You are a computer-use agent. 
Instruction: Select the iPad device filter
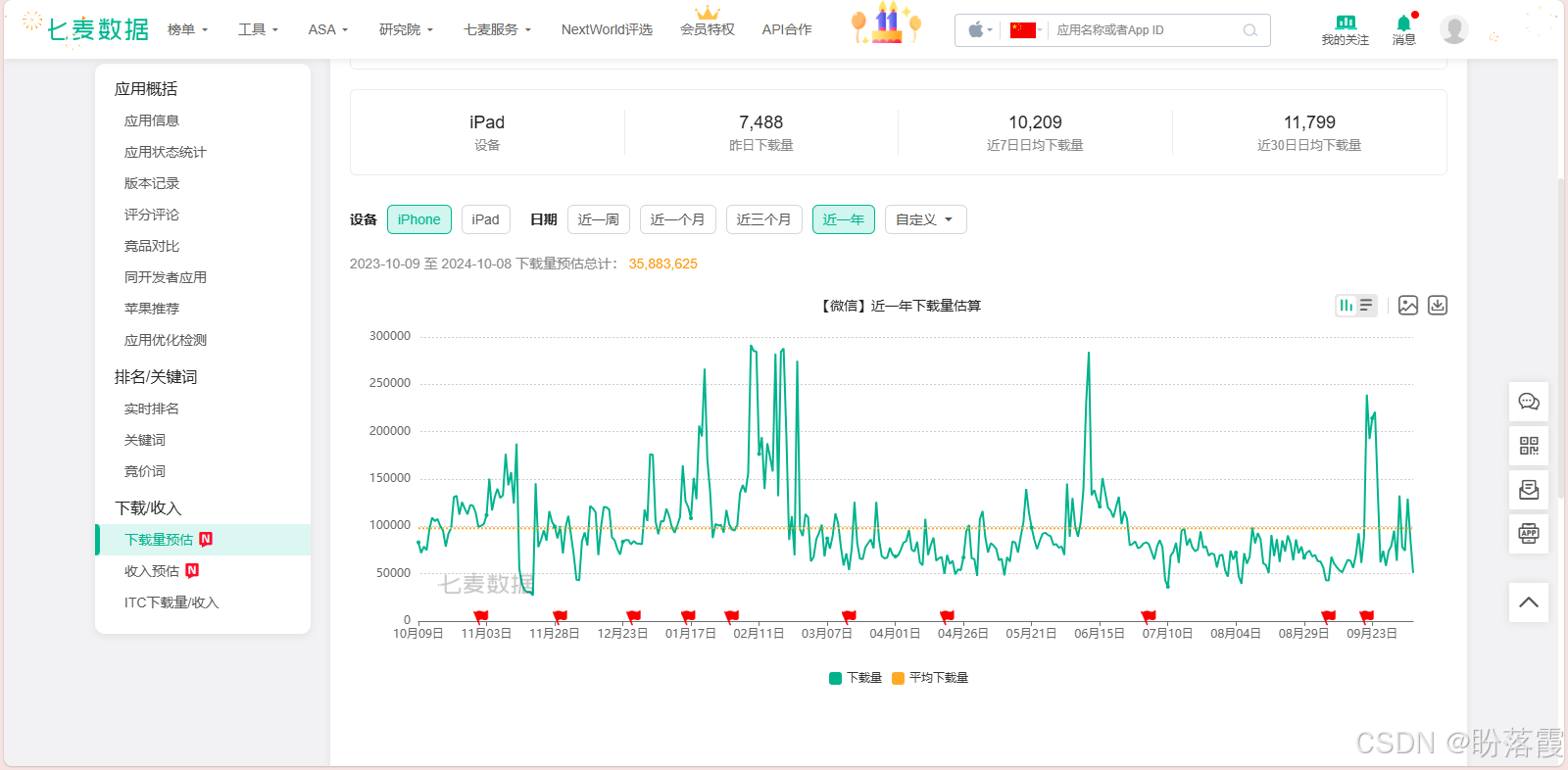485,219
